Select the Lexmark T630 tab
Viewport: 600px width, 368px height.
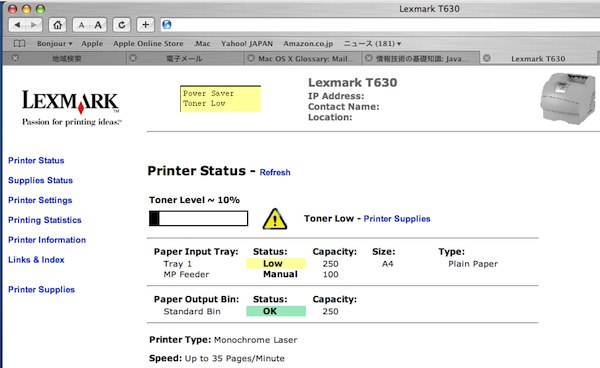point(538,59)
